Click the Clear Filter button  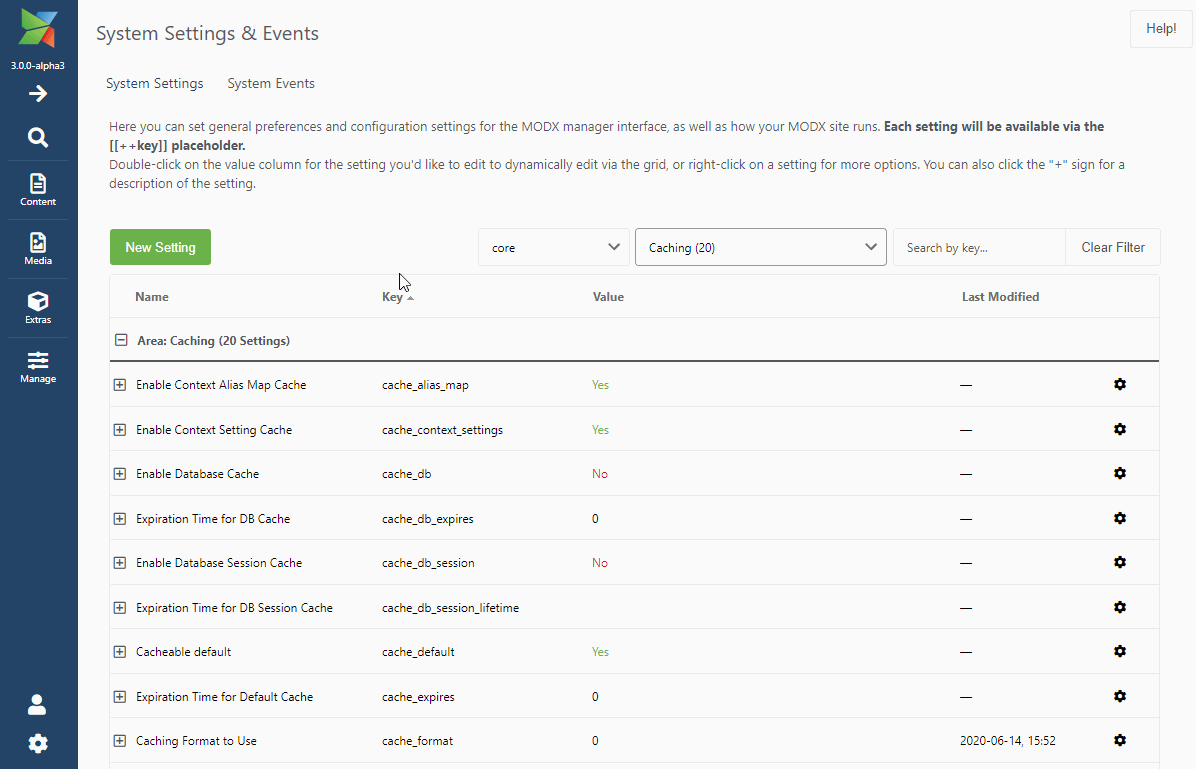[x=1113, y=247]
